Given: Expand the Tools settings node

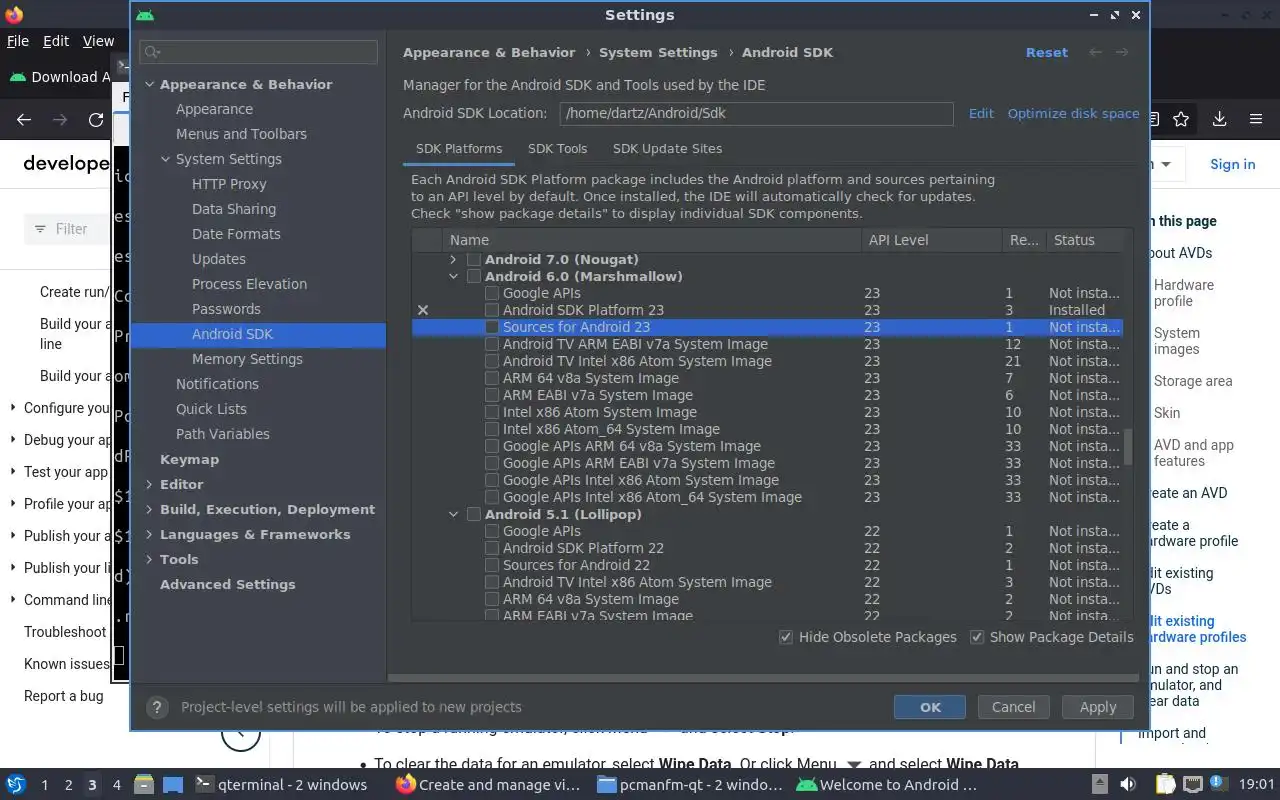Looking at the screenshot, I should tap(149, 559).
